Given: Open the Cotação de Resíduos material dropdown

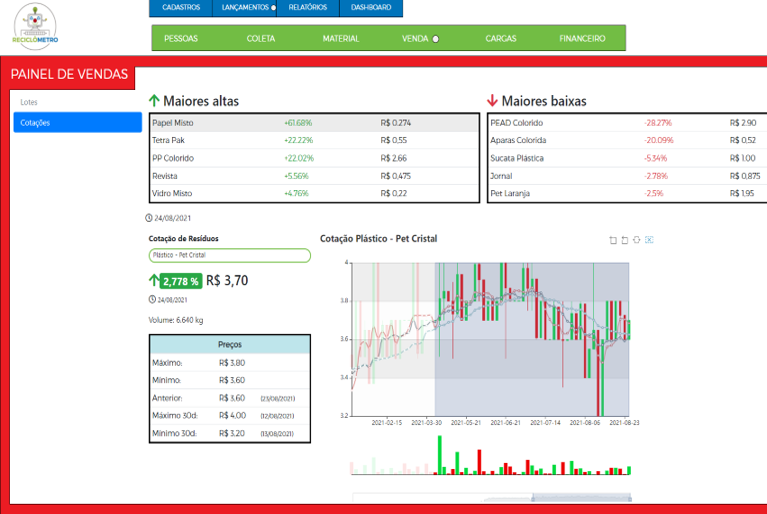Looking at the screenshot, I should 229,255.
